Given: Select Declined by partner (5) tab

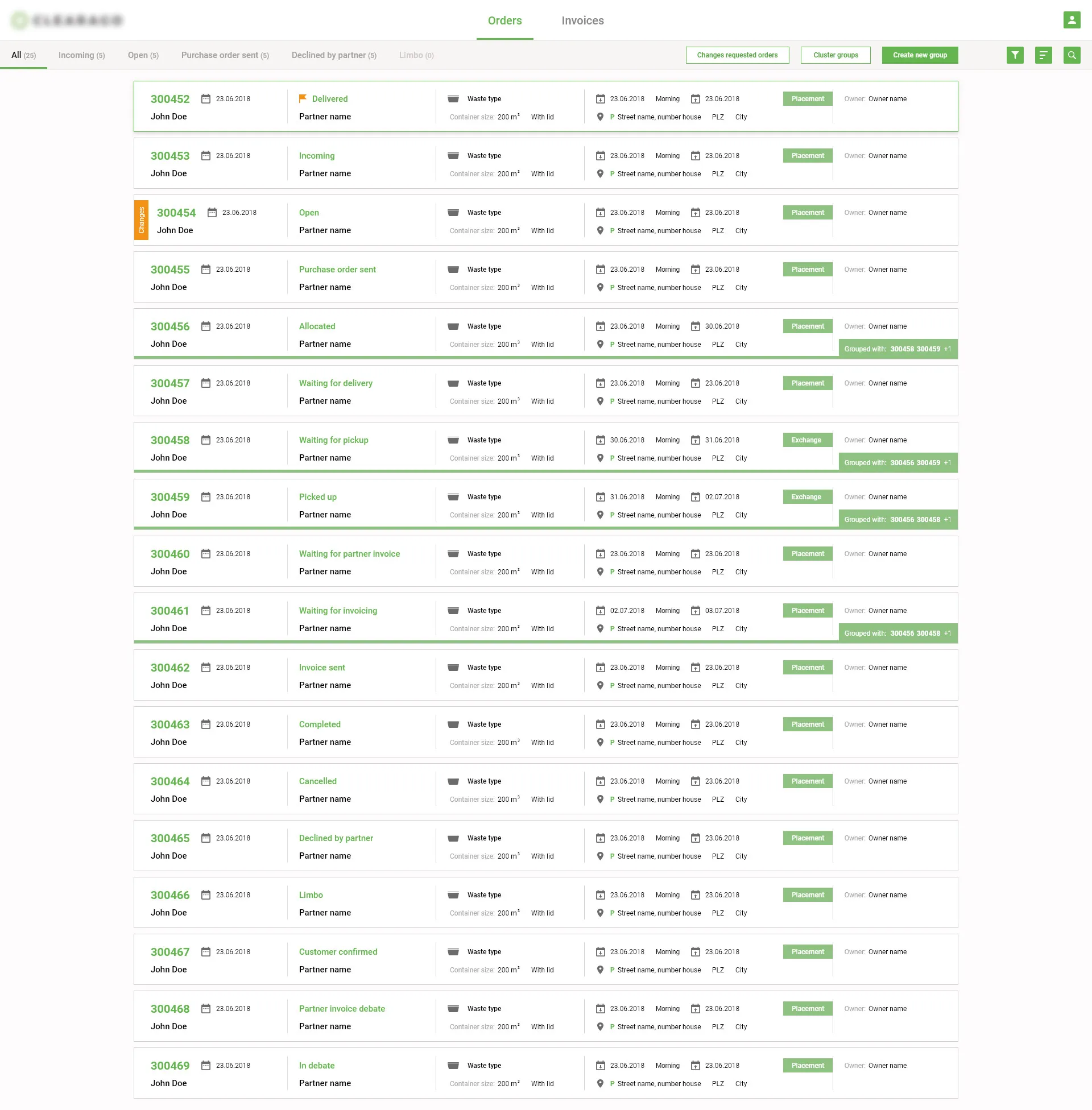Looking at the screenshot, I should [x=334, y=55].
